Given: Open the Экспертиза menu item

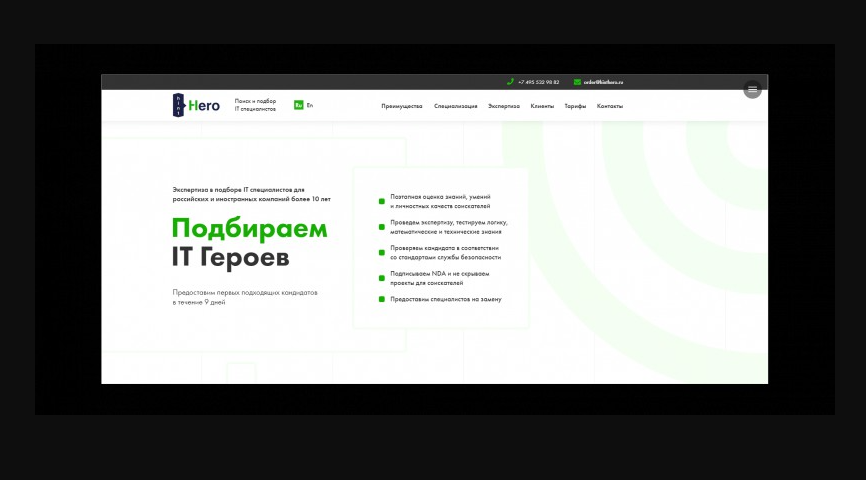Looking at the screenshot, I should pos(504,106).
